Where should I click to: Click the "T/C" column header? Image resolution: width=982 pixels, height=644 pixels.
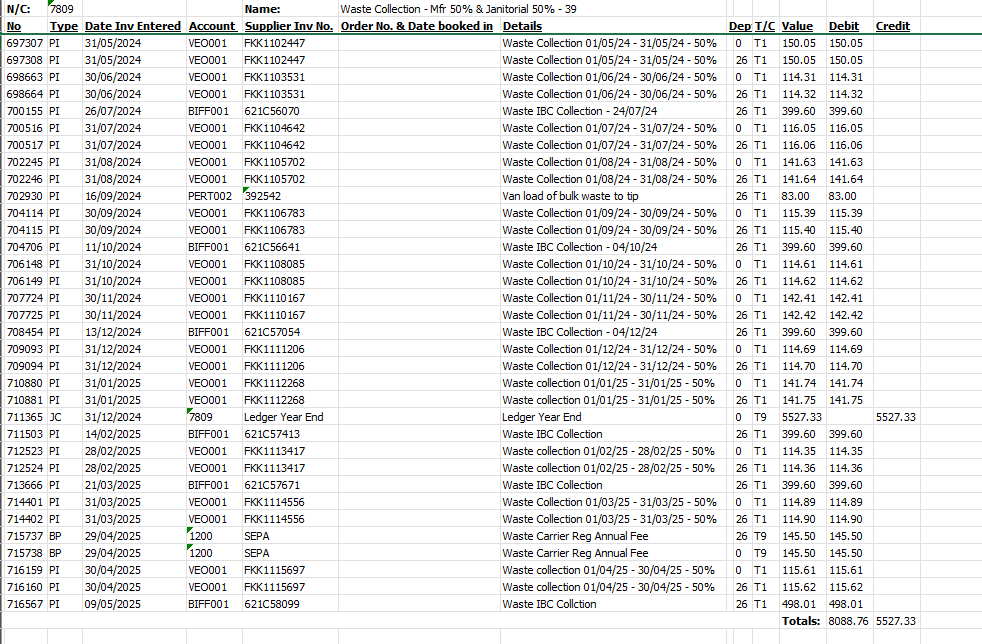[764, 26]
